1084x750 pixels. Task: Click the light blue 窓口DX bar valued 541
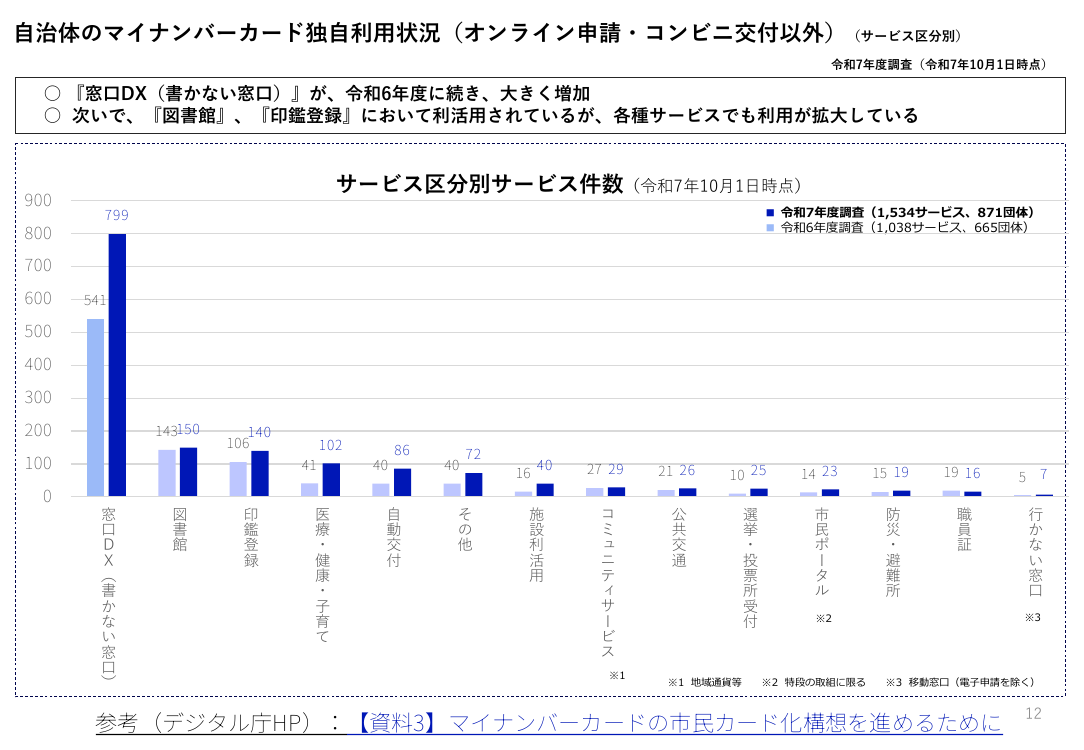pyautogui.click(x=95, y=407)
